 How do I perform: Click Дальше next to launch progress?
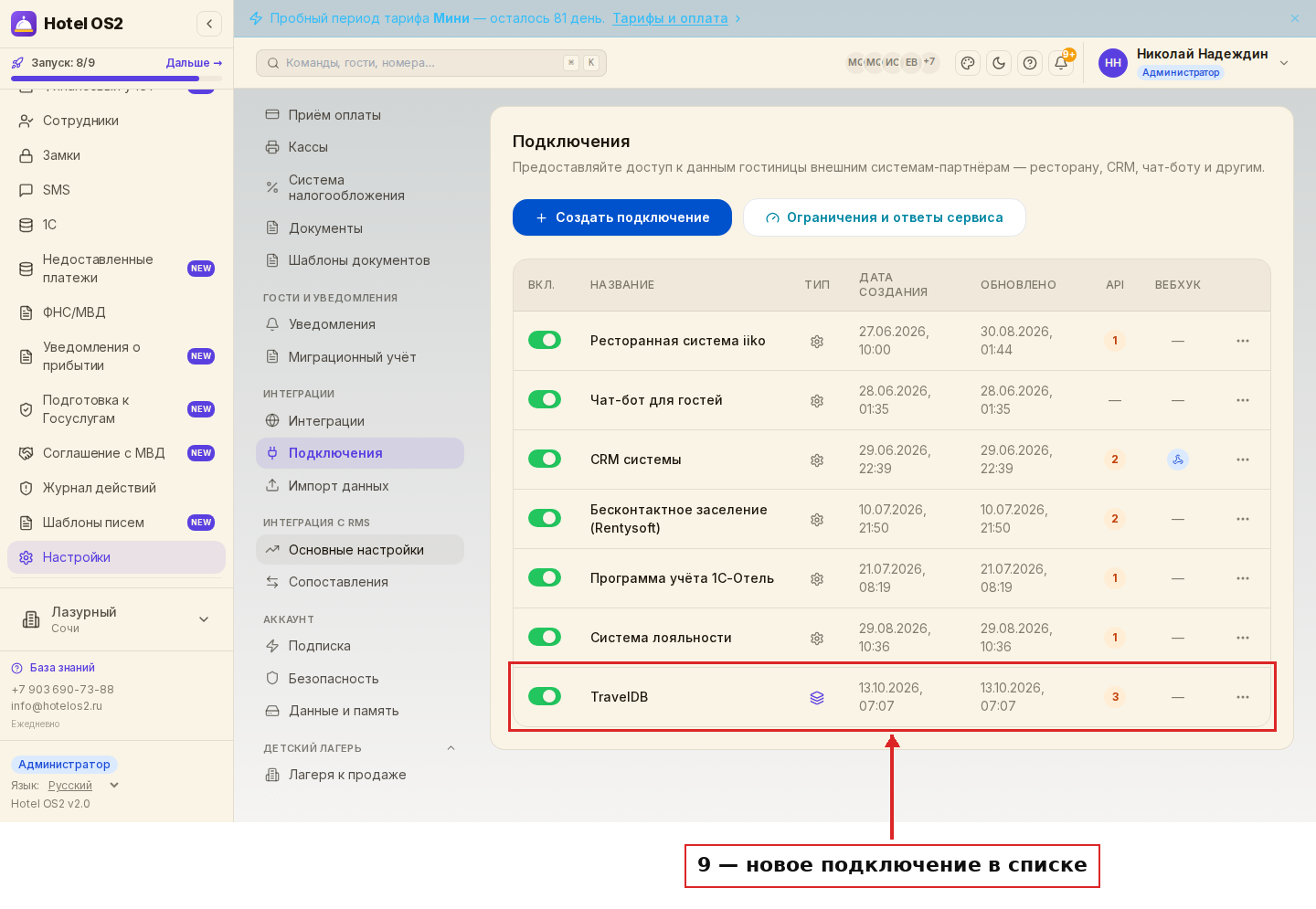coord(194,63)
